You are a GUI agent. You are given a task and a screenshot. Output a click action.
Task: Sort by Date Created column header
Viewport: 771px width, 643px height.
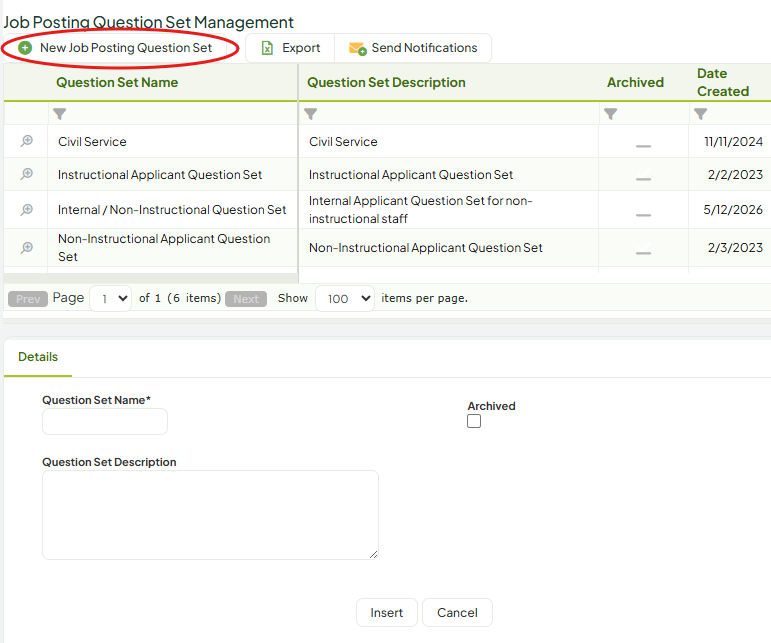pos(723,82)
